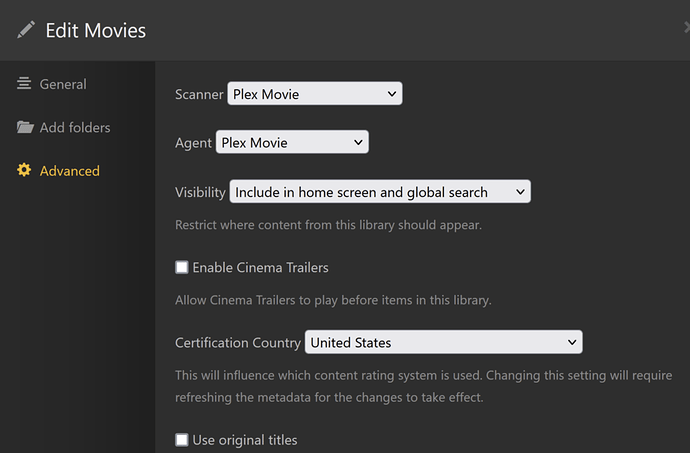Expand the Agent Plex Movie dropdown

pos(292,143)
